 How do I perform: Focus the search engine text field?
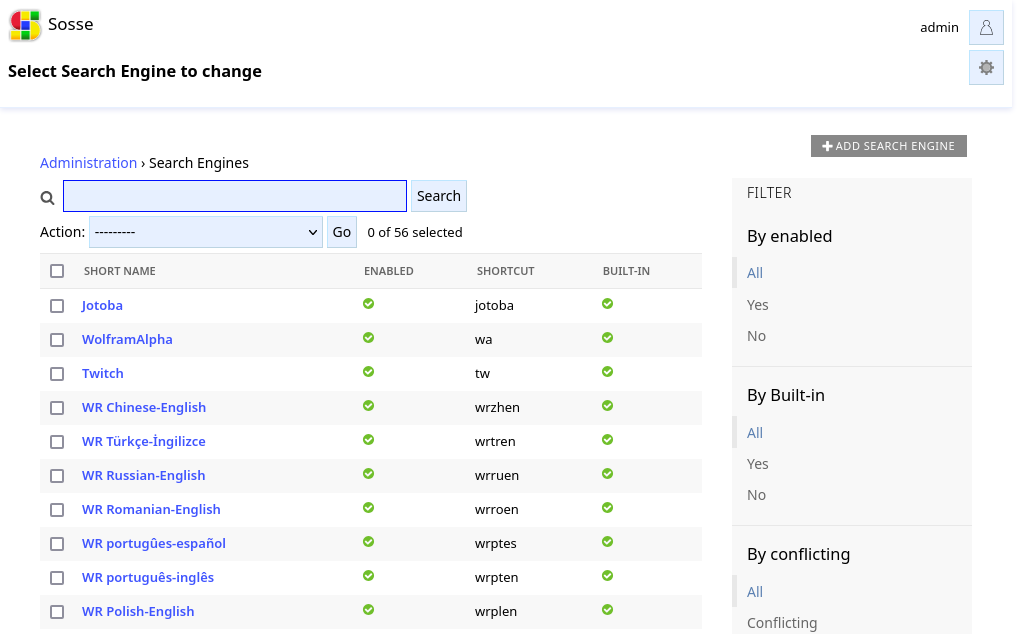[234, 196]
